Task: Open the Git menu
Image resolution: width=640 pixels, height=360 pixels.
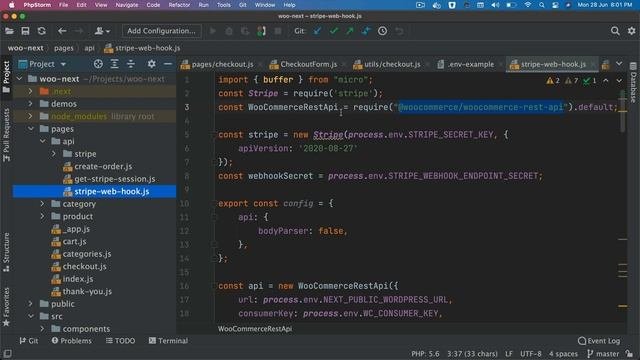Action: tap(243, 5)
